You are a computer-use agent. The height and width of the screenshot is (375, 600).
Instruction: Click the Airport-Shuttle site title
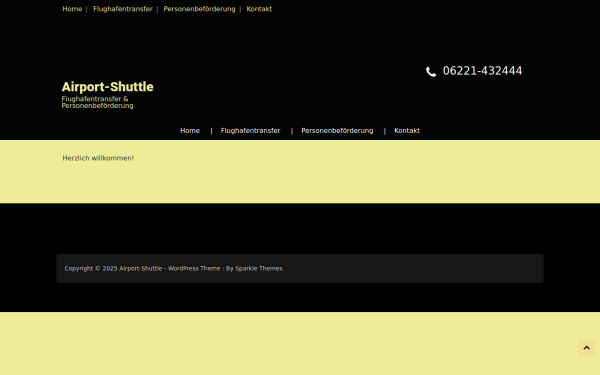point(108,87)
